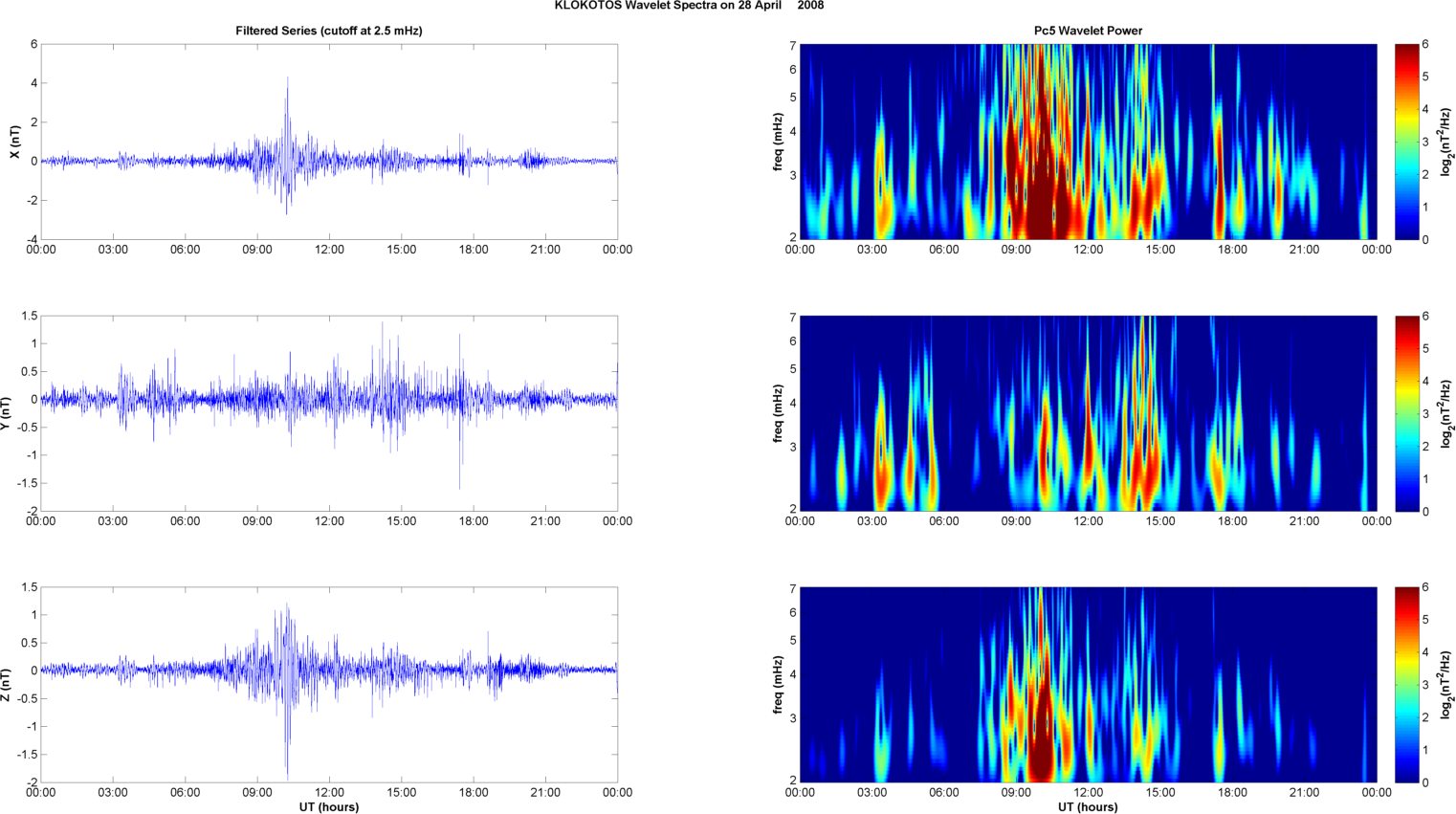Select 'UT (hours)' label under bottom wavelet spectrum
The image size is (1456, 814).
(1088, 806)
